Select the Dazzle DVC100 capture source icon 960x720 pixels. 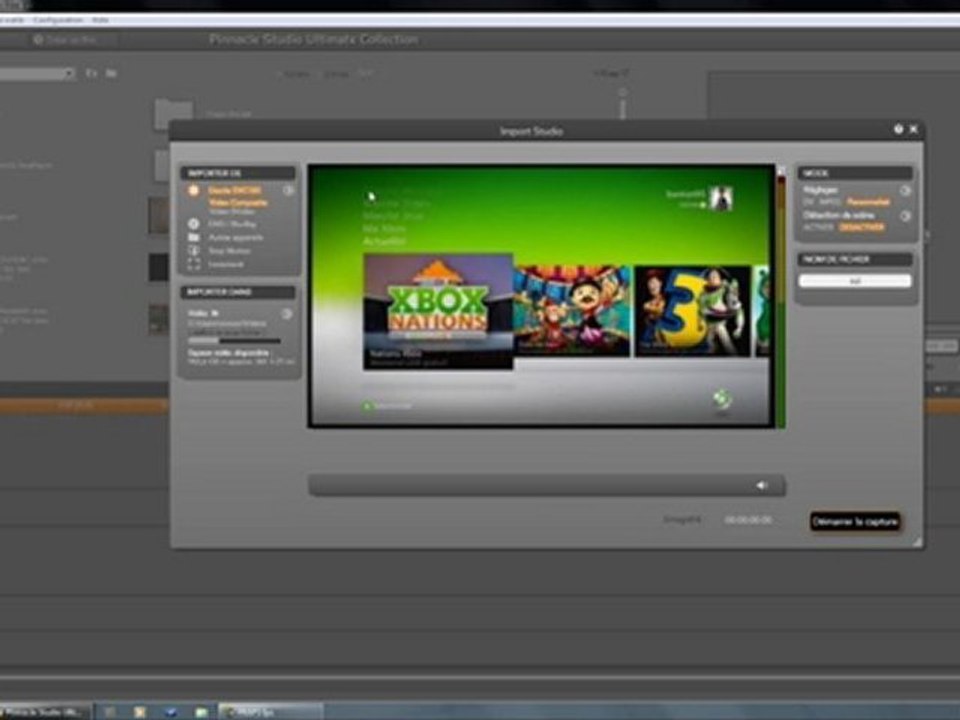click(x=193, y=190)
